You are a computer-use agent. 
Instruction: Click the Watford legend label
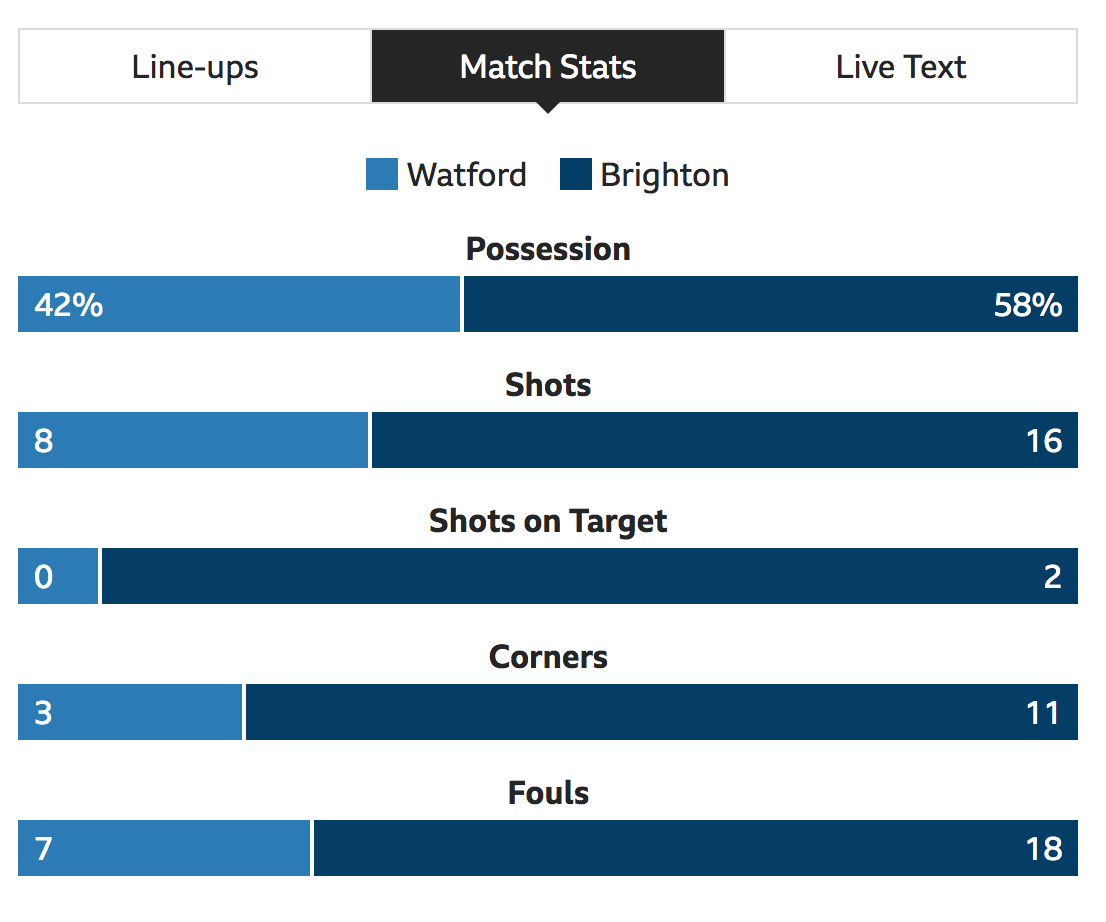(x=467, y=175)
